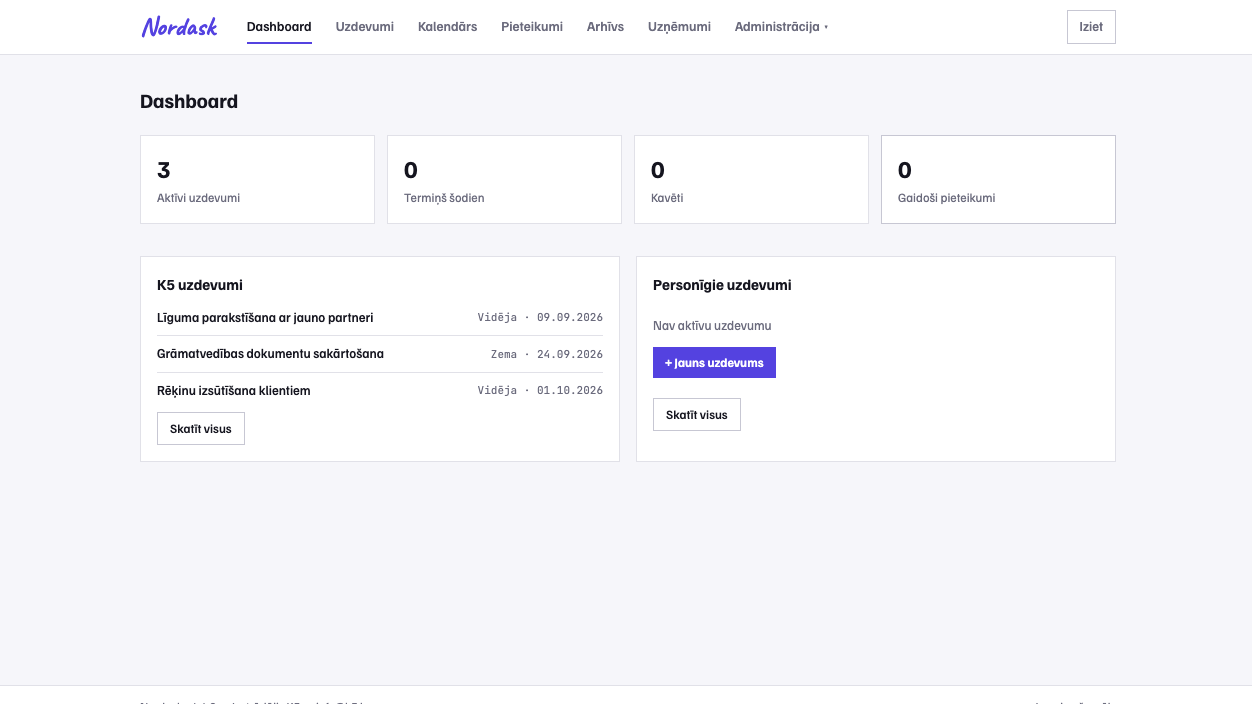Click Skatīt visus under K5 uzdevumi
The height and width of the screenshot is (704, 1252).
201,429
